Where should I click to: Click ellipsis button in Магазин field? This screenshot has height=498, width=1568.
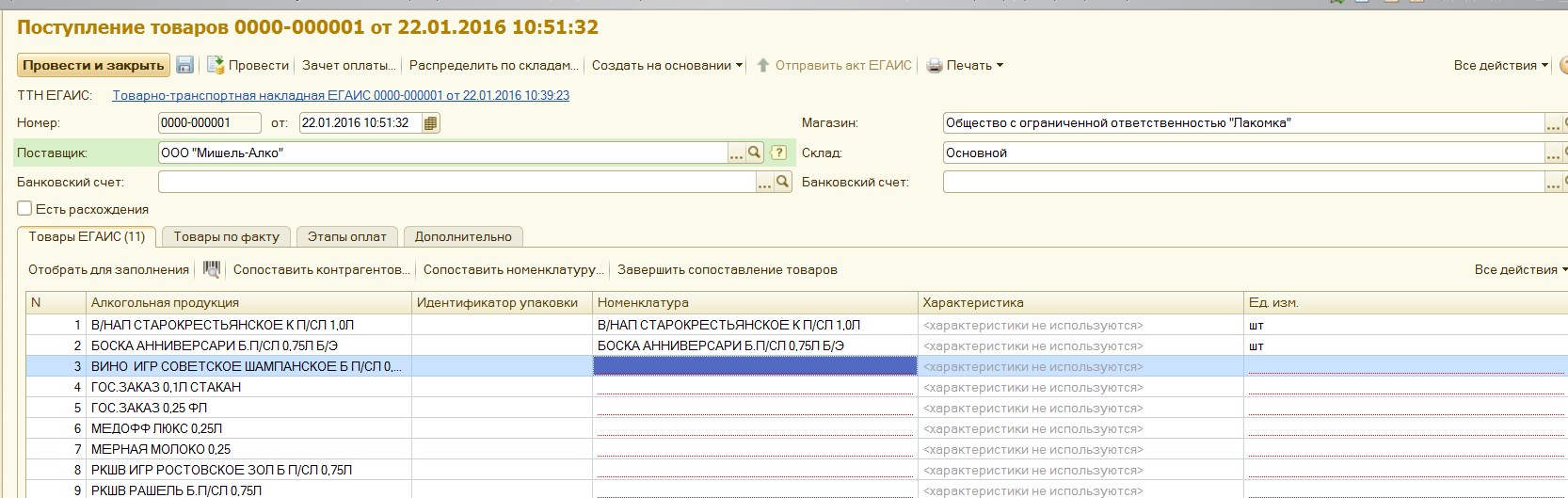tap(1552, 124)
